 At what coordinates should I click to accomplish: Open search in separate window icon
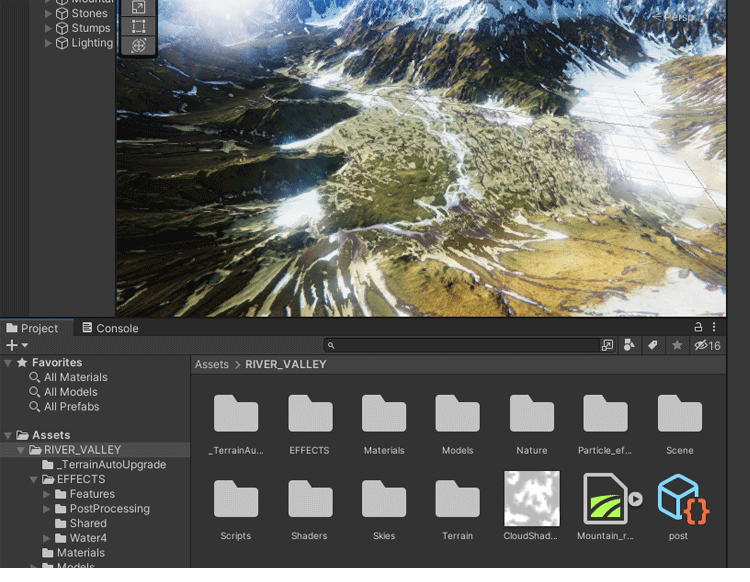(607, 345)
